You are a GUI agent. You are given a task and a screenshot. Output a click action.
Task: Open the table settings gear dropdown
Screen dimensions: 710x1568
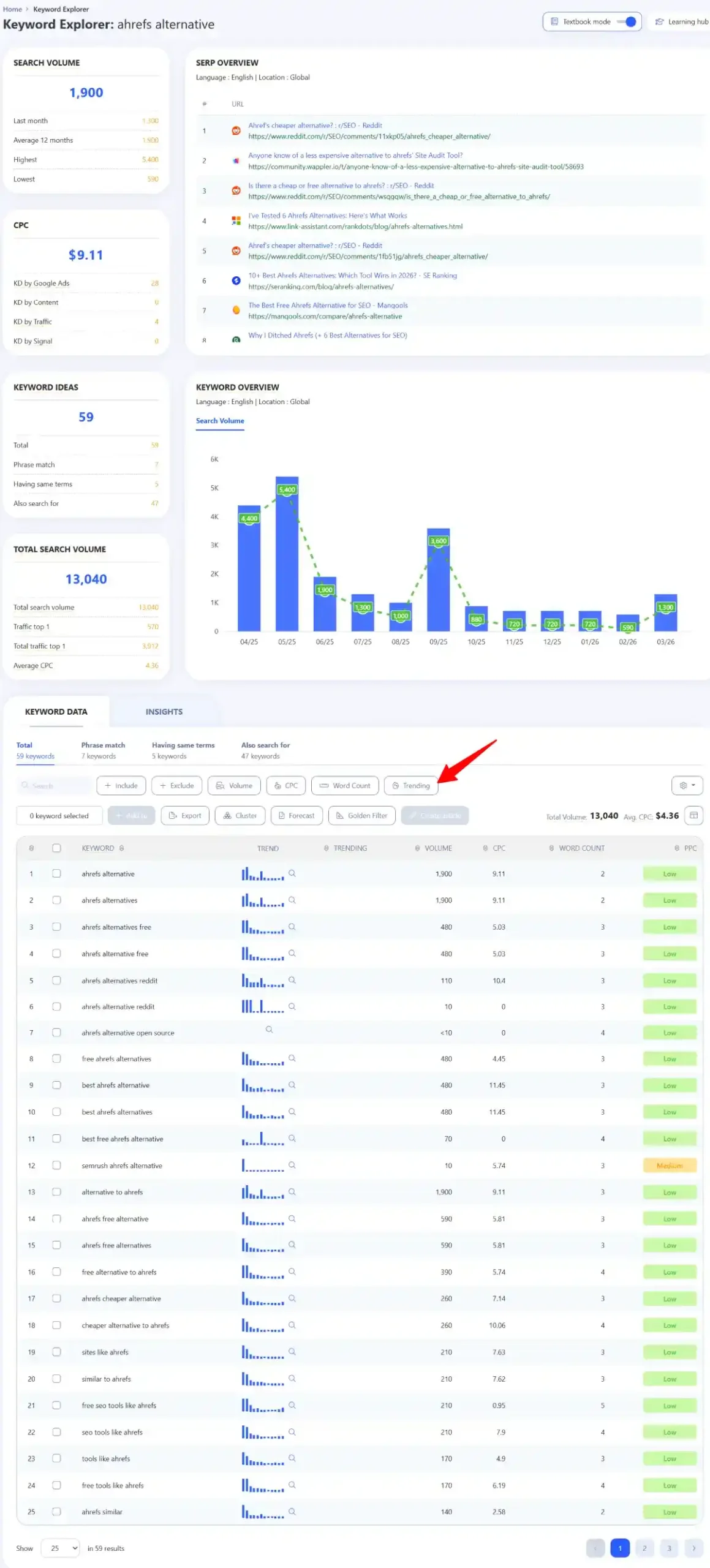[687, 785]
